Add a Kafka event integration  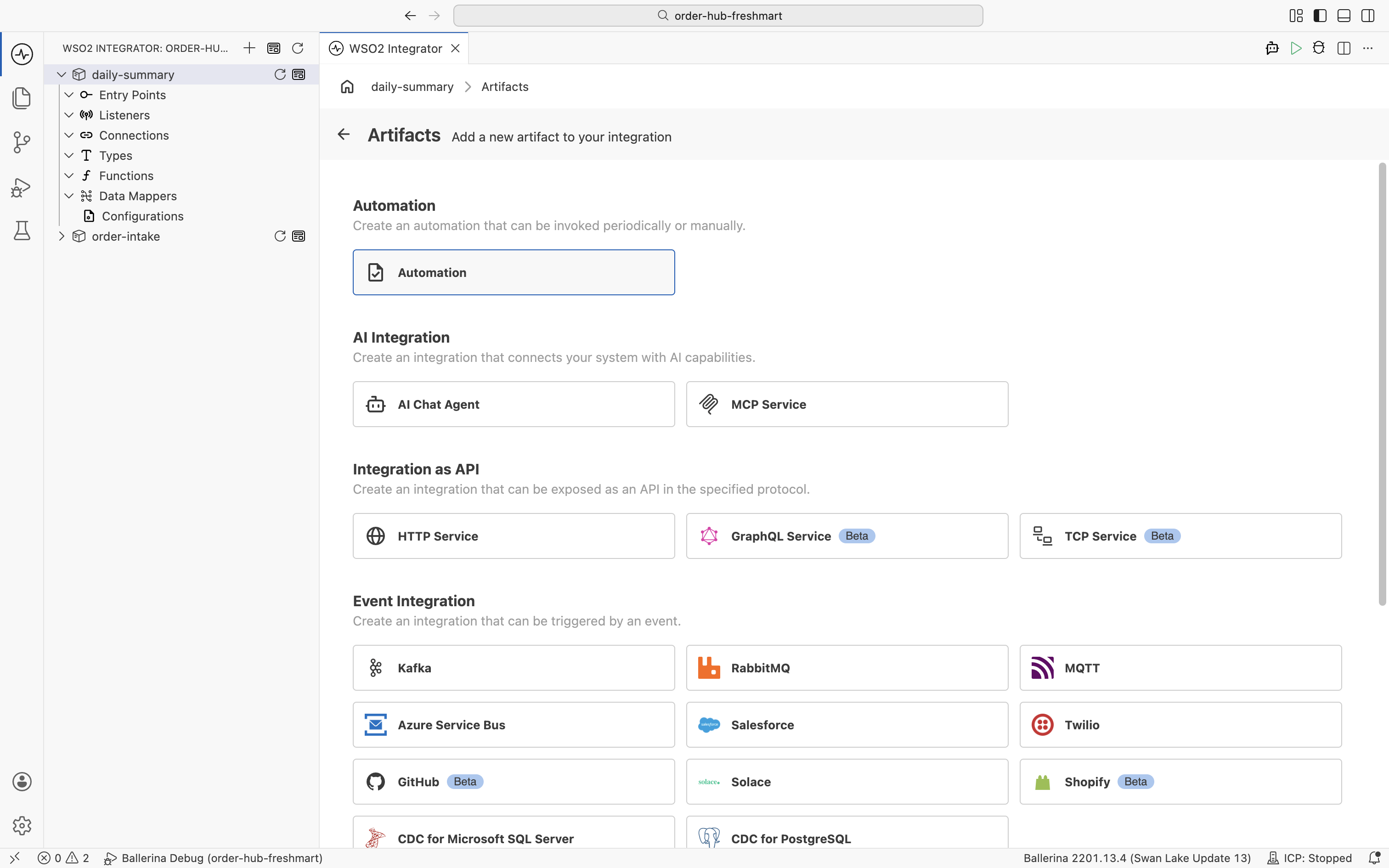tap(514, 668)
